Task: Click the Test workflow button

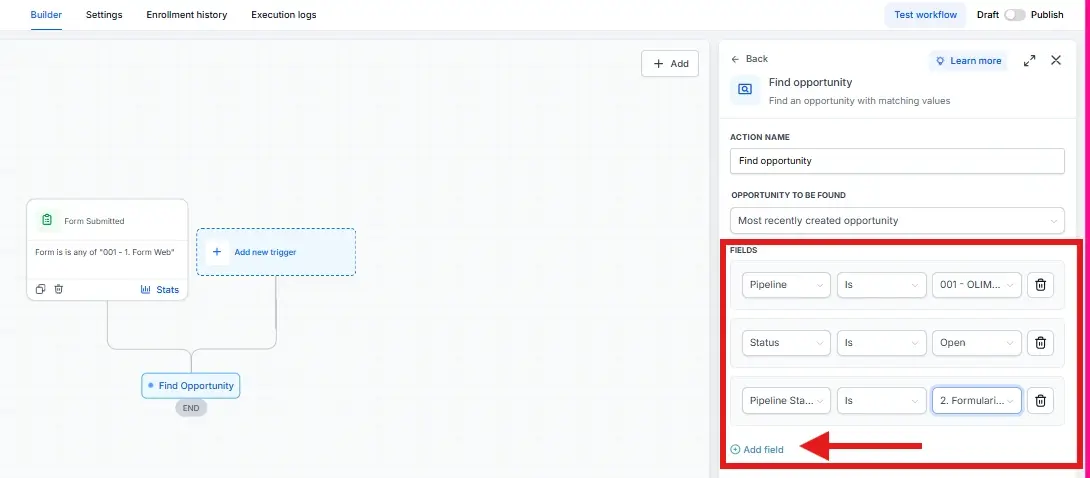Action: [x=925, y=15]
